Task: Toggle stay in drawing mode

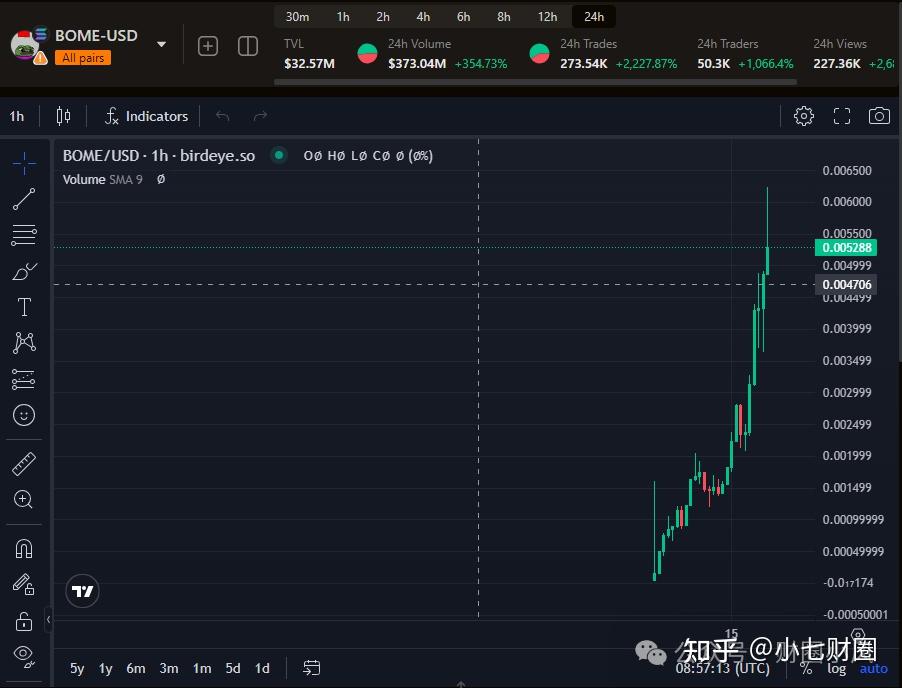Action: click(24, 584)
